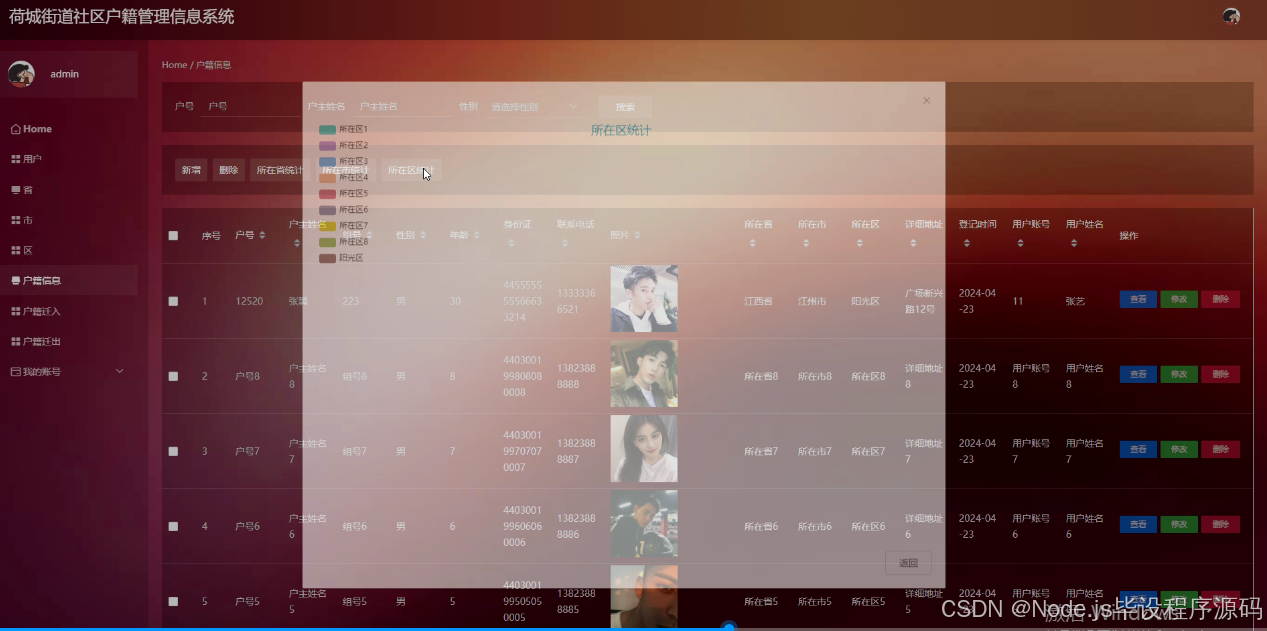This screenshot has height=631, width=1267.
Task: Toggle the 所在区1 legend swatch
Action: [327, 129]
